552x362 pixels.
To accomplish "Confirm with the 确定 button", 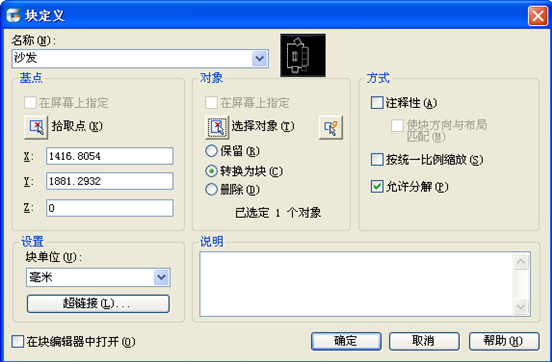I will pos(346,341).
